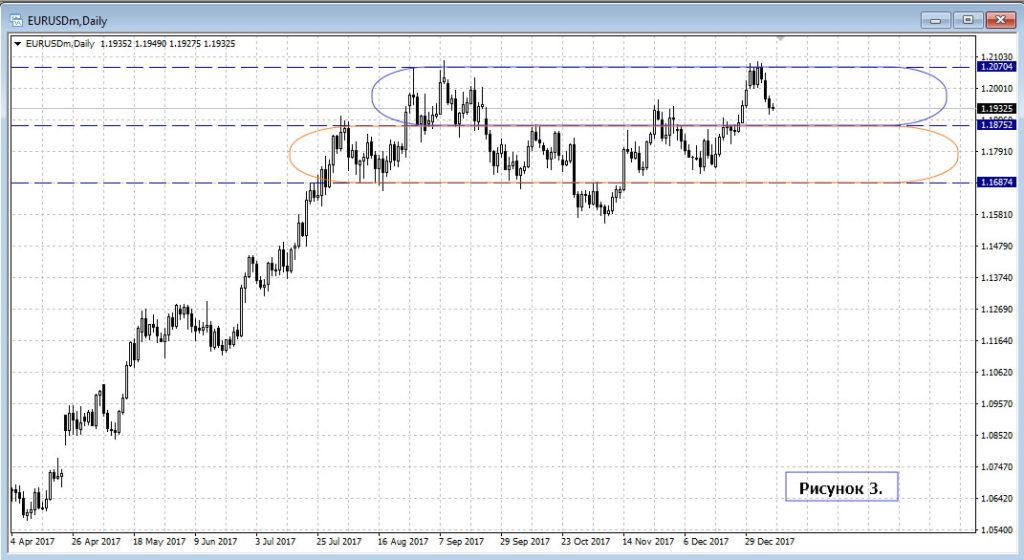Click the 1.20704 price level label
The image size is (1024, 560).
pos(998,67)
